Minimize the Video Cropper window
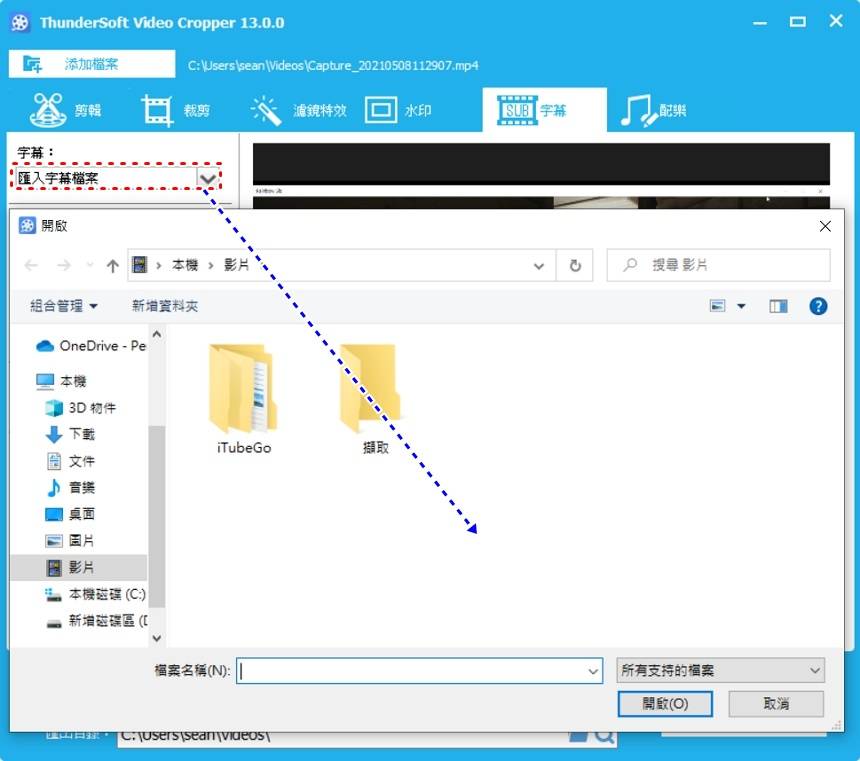860x761 pixels. [x=760, y=23]
